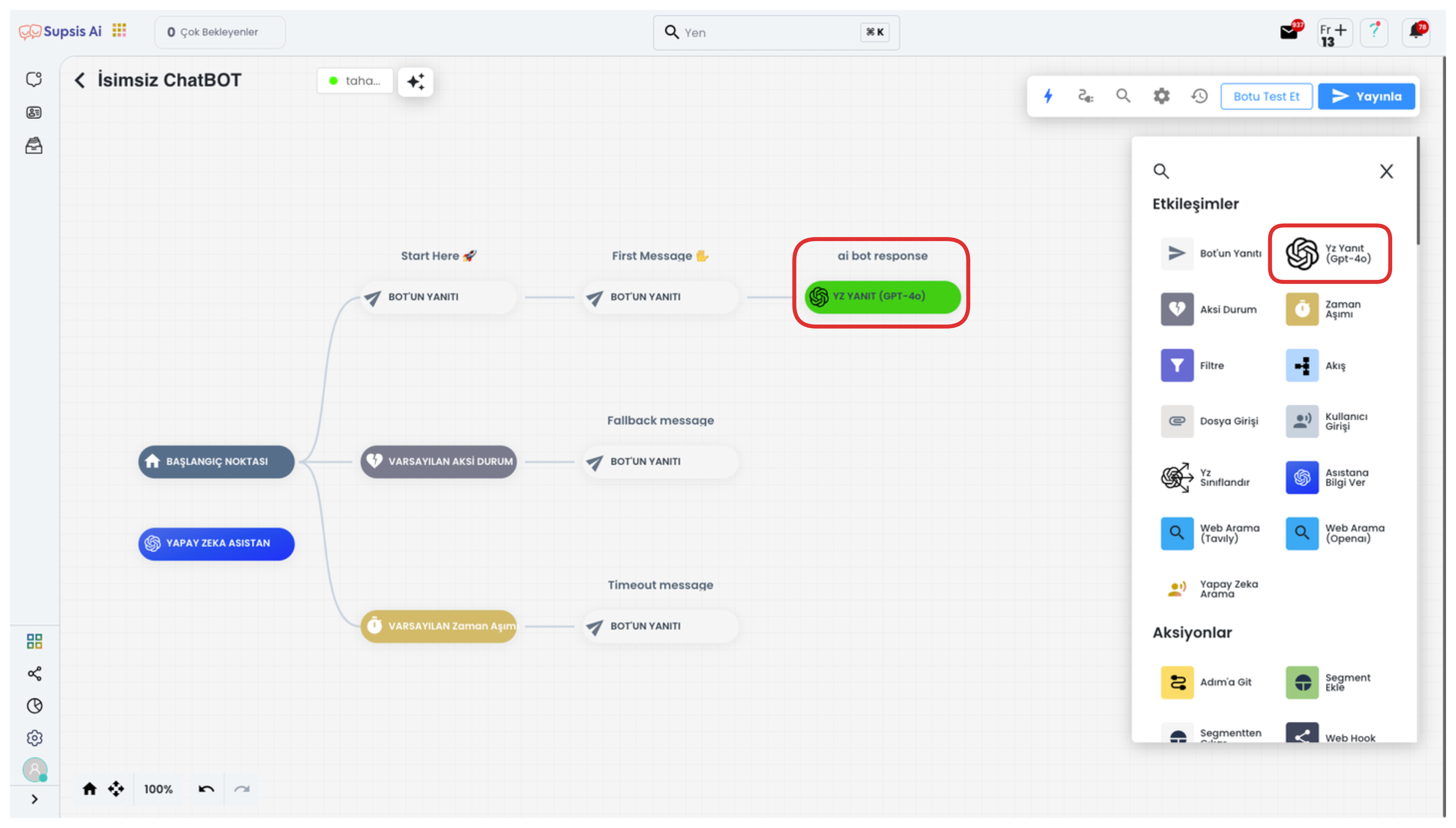This screenshot has height=828, width=1456.
Task: Select Filtre interaction
Action: click(1193, 366)
